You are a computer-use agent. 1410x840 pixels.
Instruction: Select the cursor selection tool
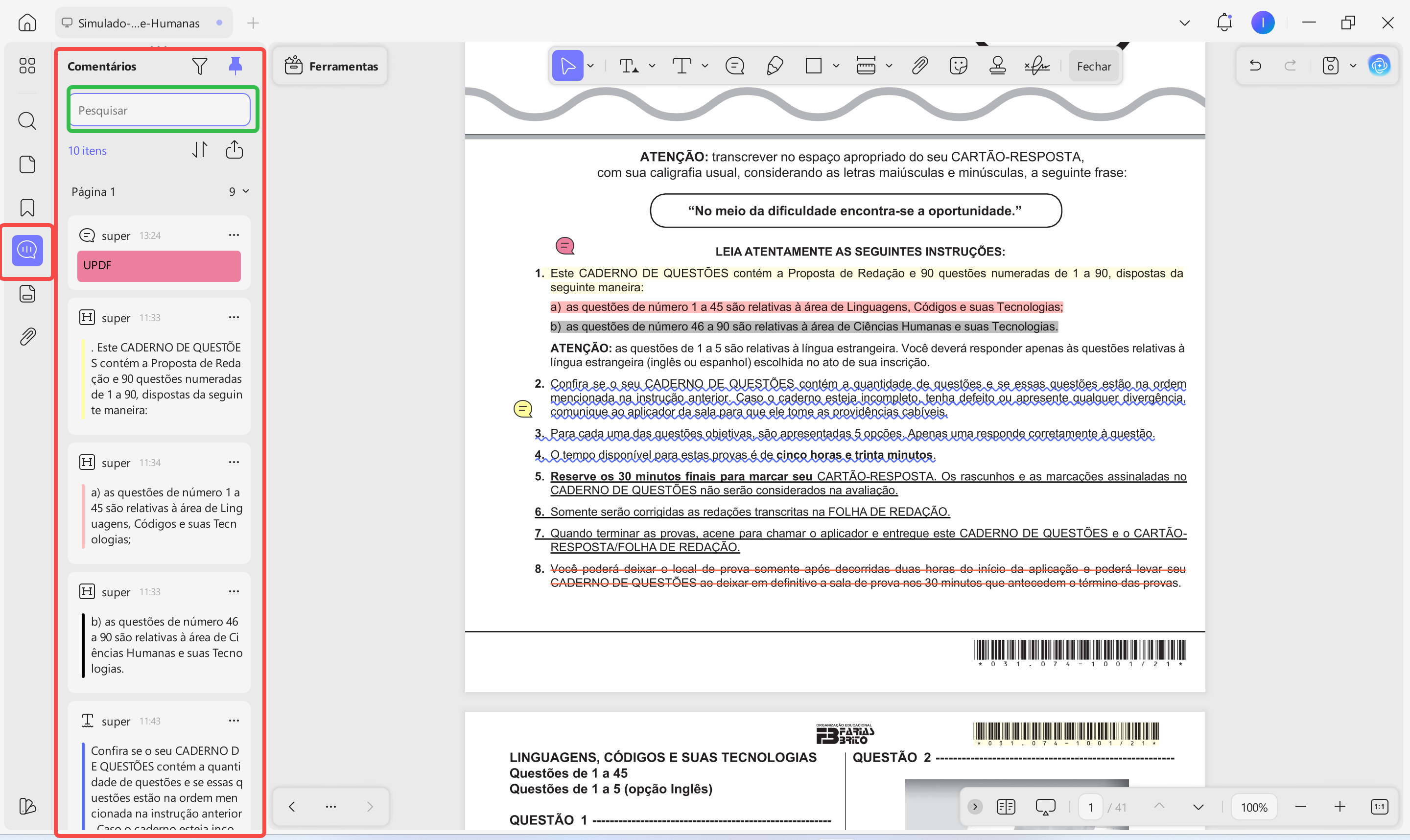tap(567, 66)
